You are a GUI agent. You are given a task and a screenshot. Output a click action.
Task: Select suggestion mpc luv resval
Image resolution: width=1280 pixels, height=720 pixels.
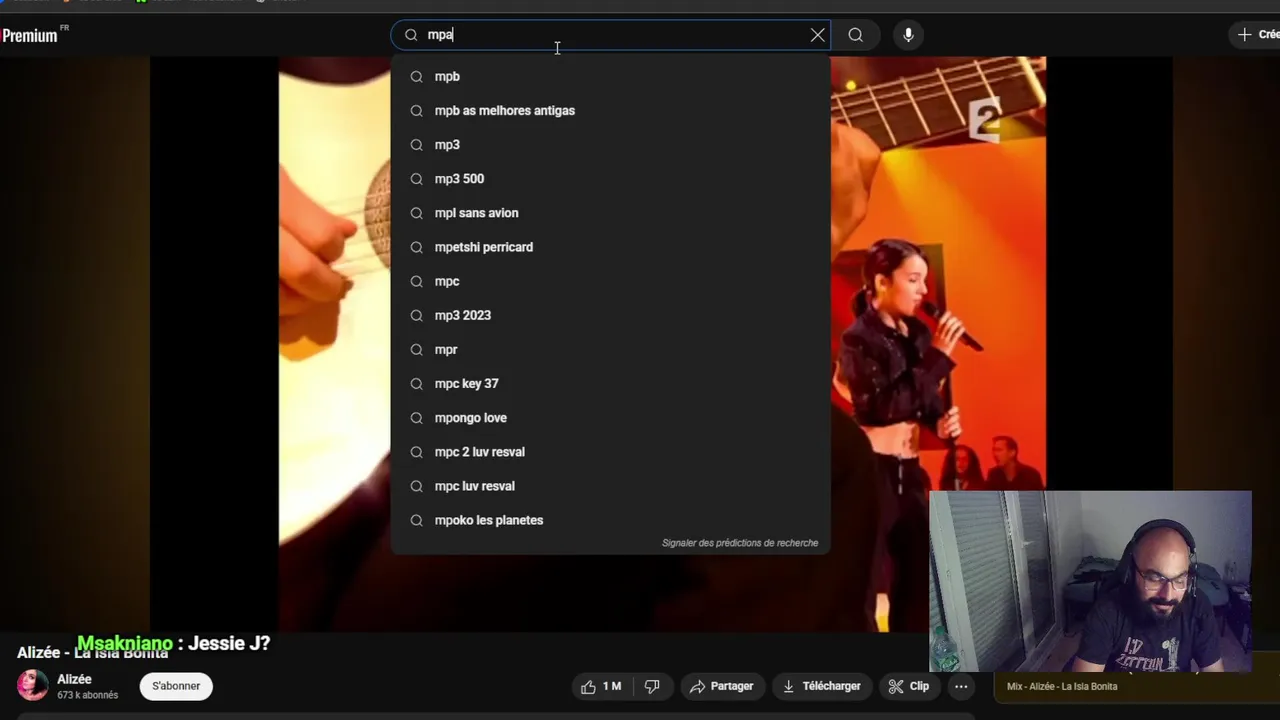point(610,486)
